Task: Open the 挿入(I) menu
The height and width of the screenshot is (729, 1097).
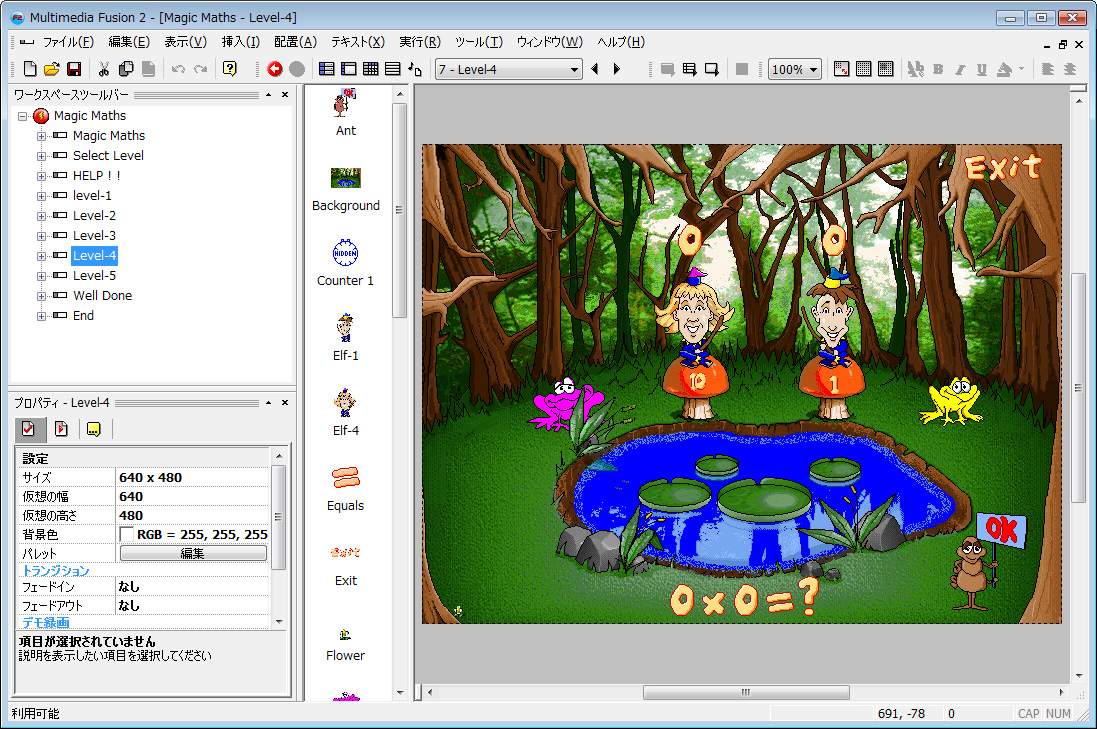Action: point(240,42)
